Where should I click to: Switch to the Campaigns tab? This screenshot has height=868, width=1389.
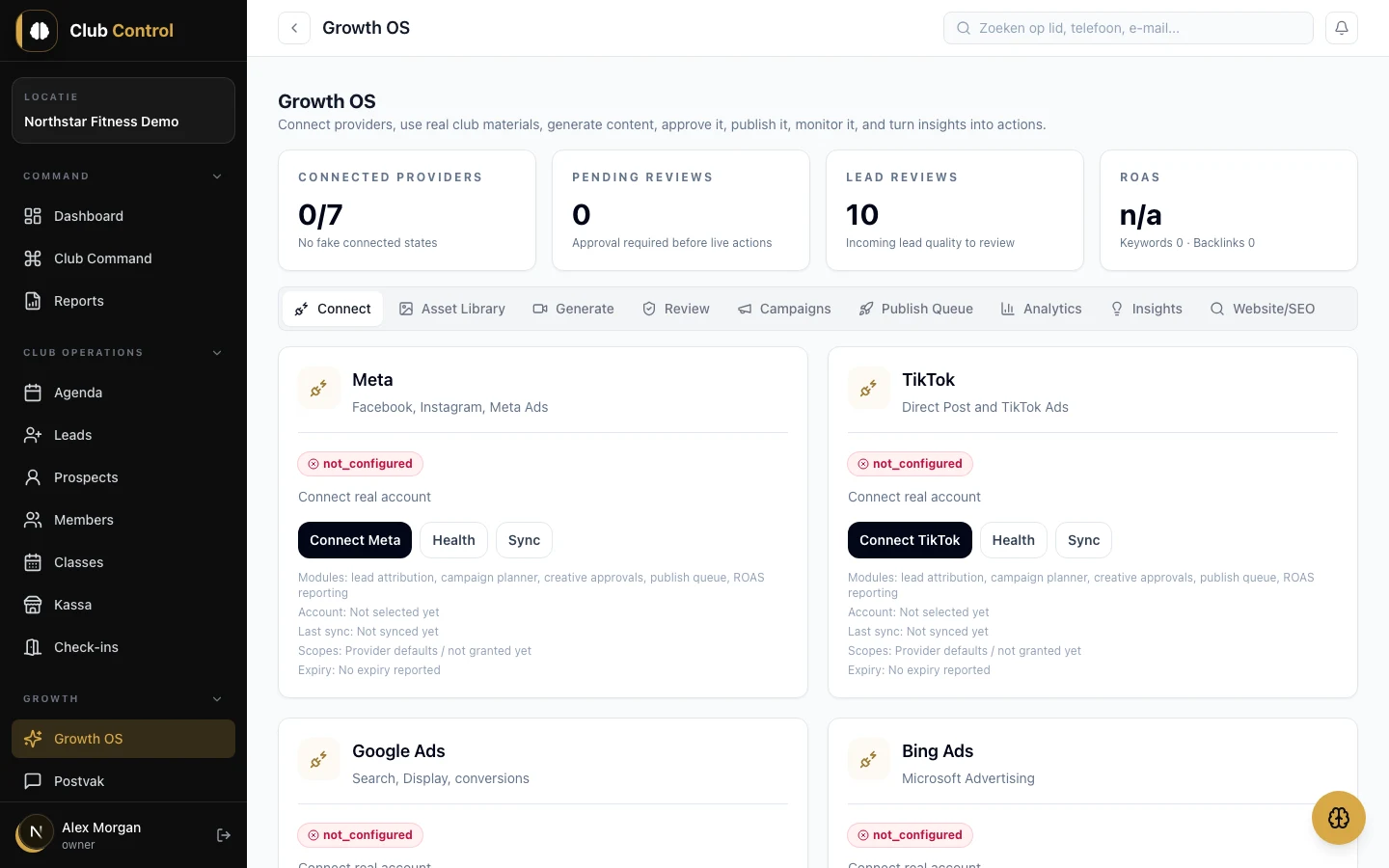tap(784, 309)
